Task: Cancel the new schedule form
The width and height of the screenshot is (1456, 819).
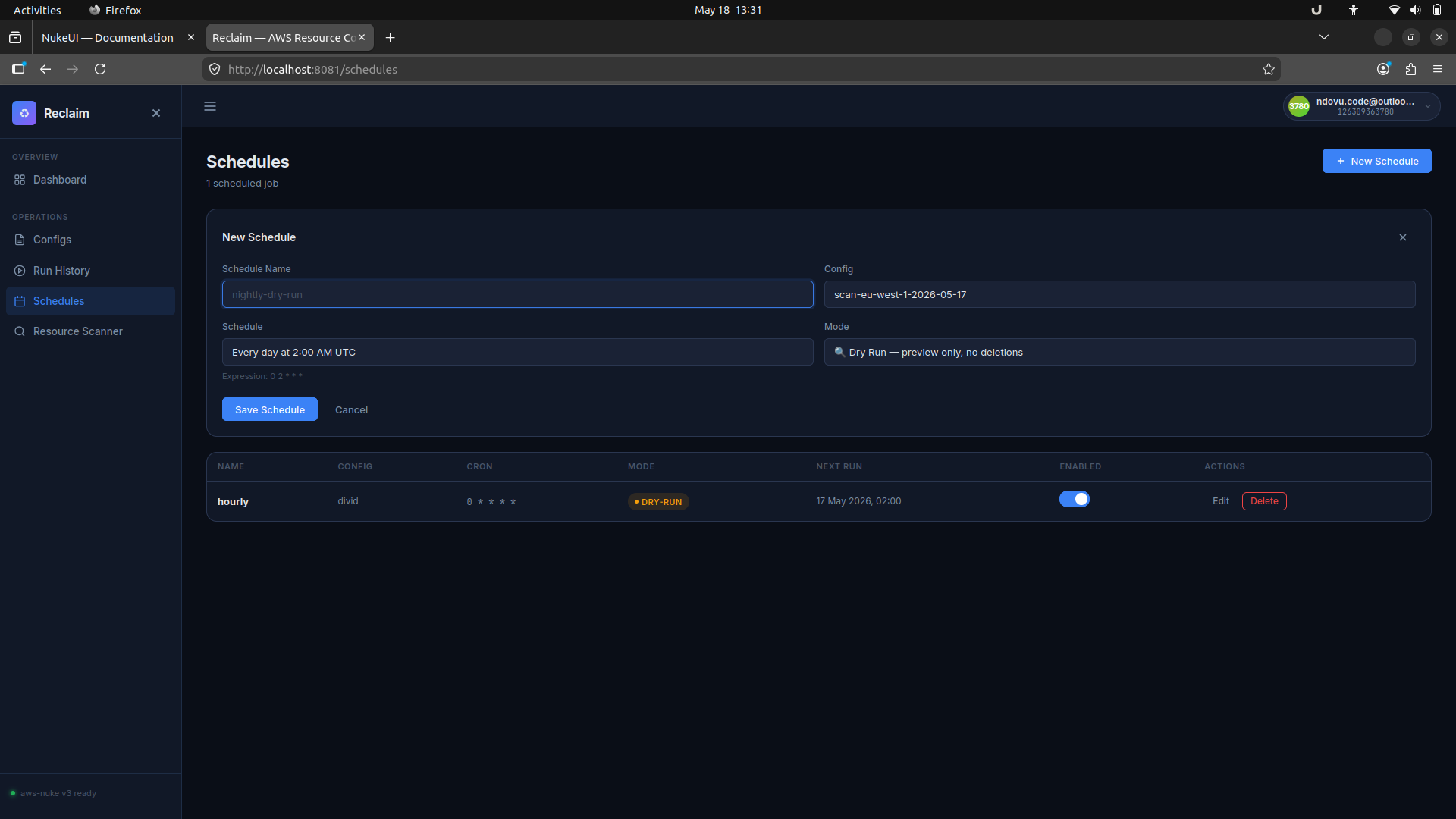Action: point(351,409)
